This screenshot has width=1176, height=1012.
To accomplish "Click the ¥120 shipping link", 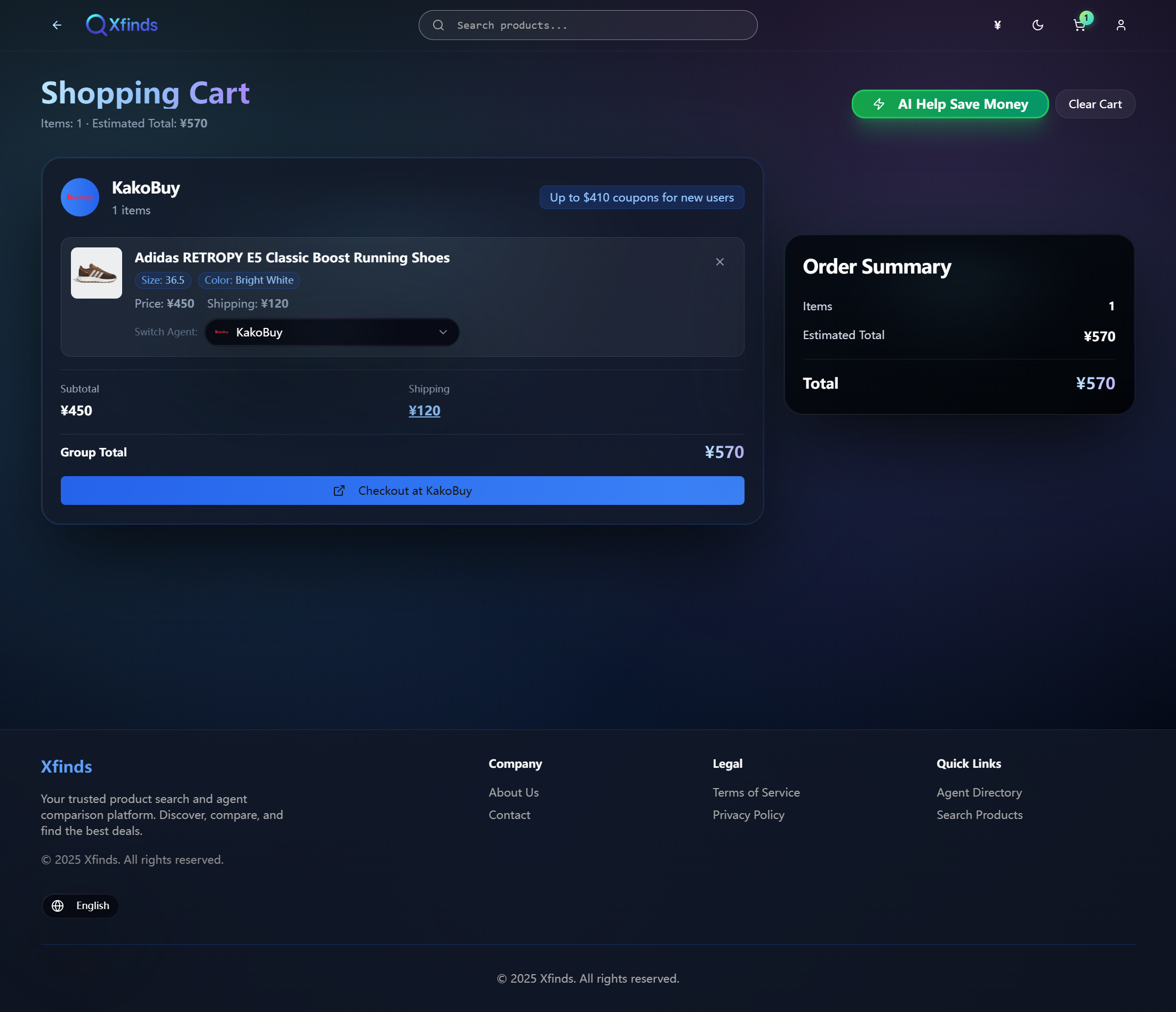I will pyautogui.click(x=425, y=411).
